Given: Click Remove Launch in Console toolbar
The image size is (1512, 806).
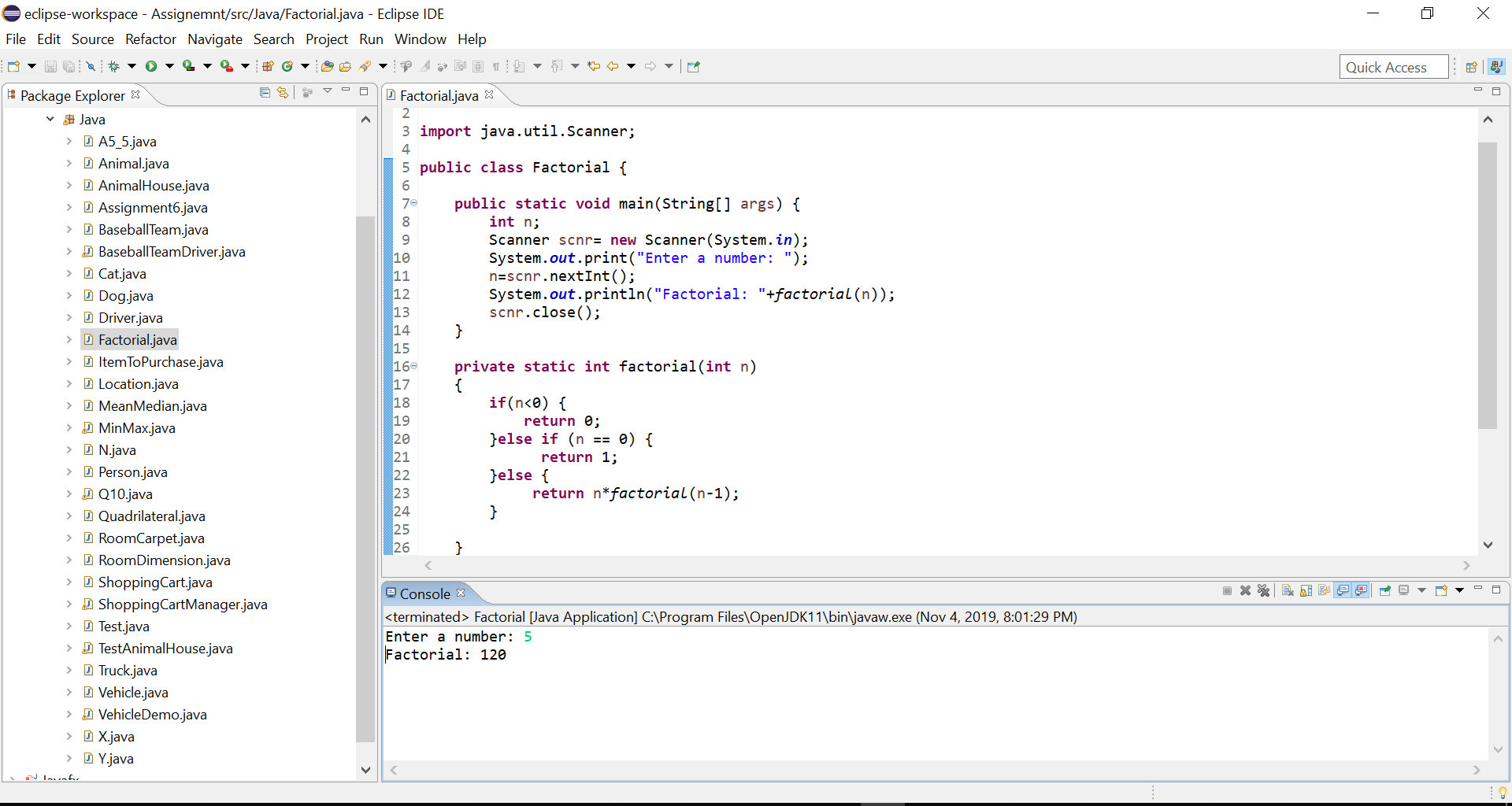Looking at the screenshot, I should 1245,591.
